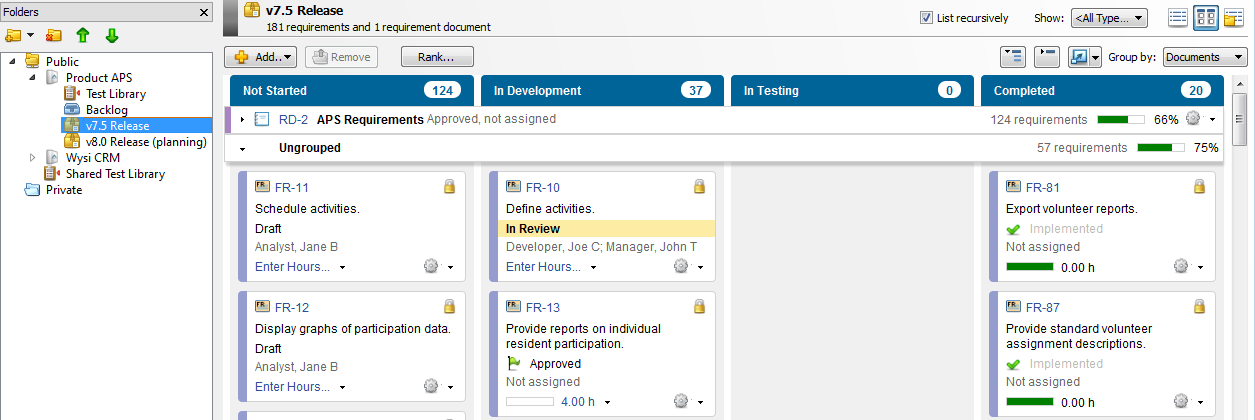Move folder up with green arrow
The image size is (1255, 420).
[x=83, y=36]
